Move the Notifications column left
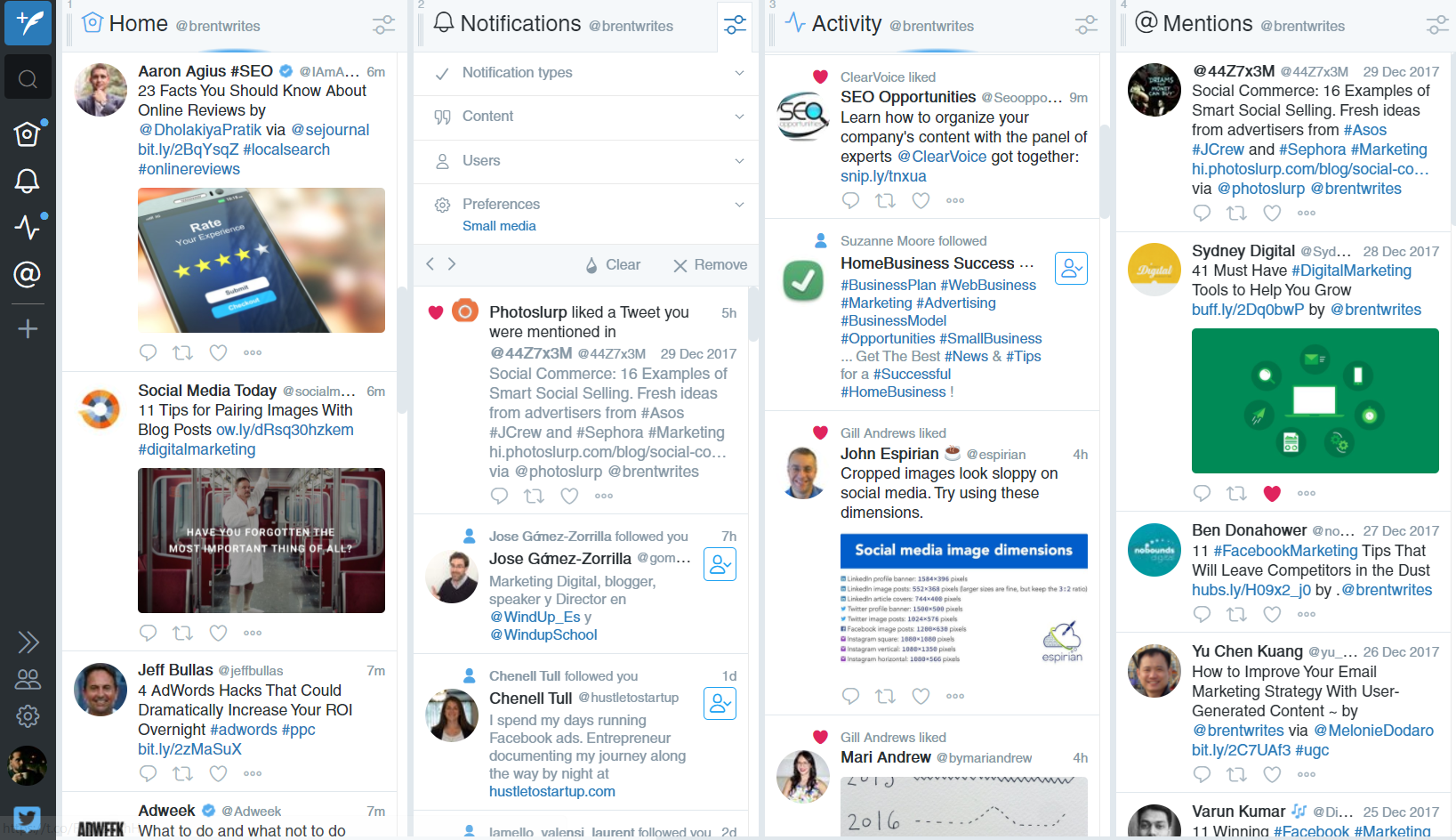The height and width of the screenshot is (840, 1456). [x=430, y=263]
